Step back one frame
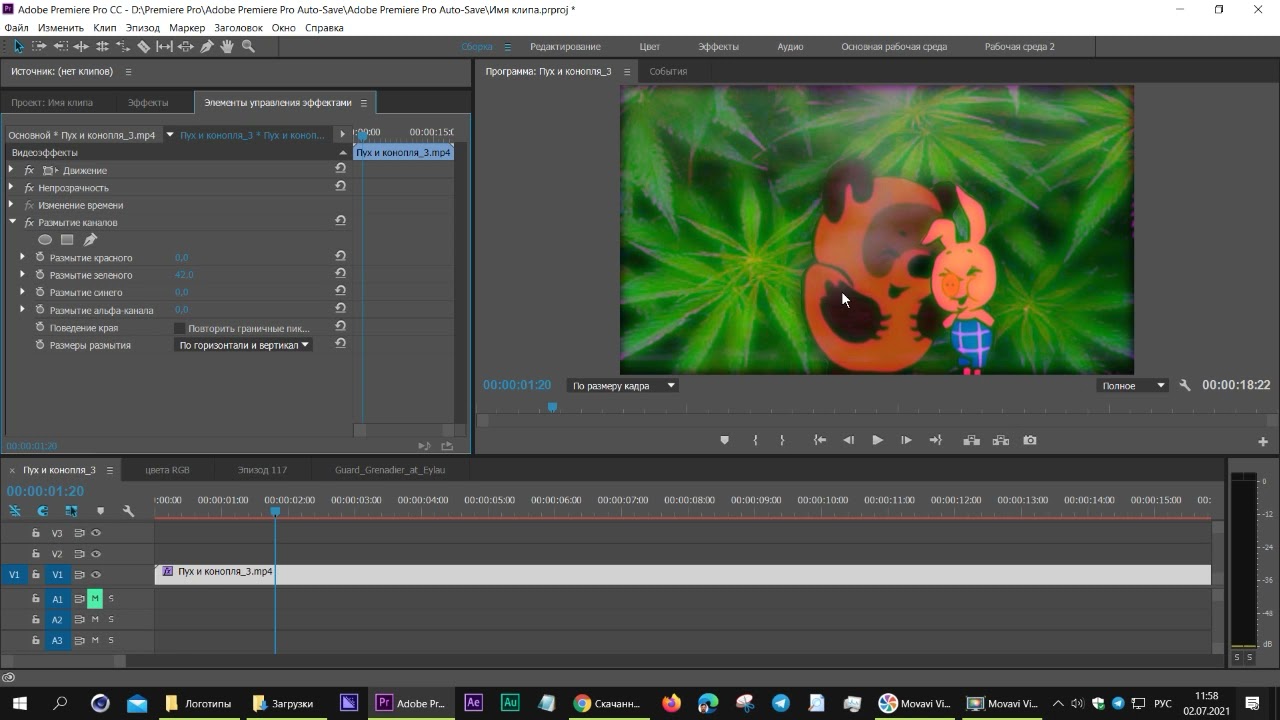The width and height of the screenshot is (1280, 720). pyautogui.click(x=849, y=440)
